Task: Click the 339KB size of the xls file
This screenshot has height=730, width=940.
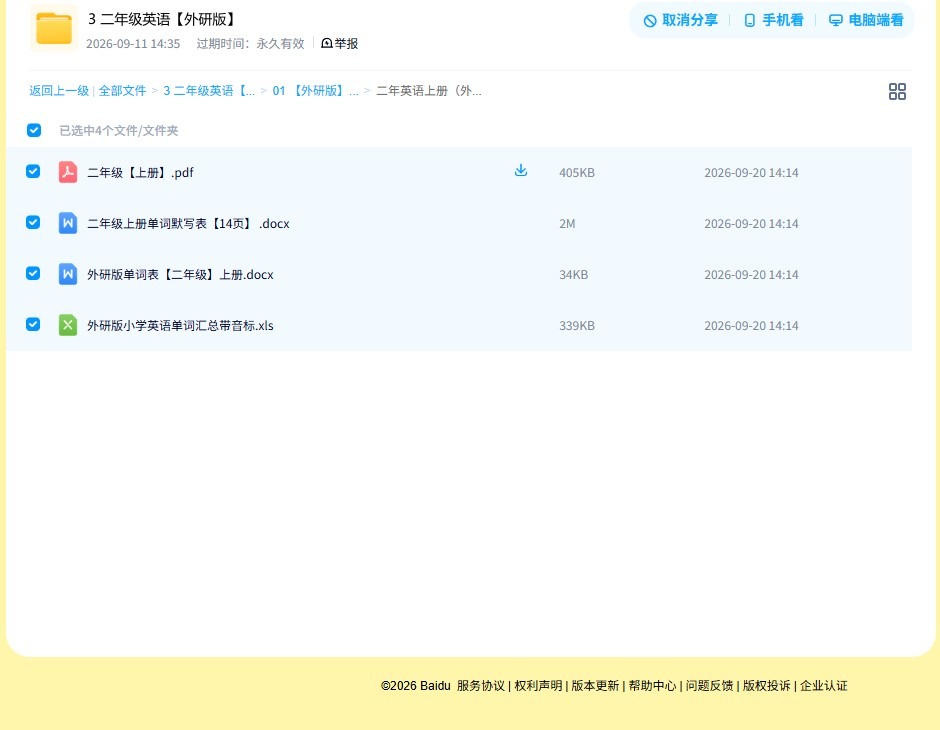Action: coord(577,325)
